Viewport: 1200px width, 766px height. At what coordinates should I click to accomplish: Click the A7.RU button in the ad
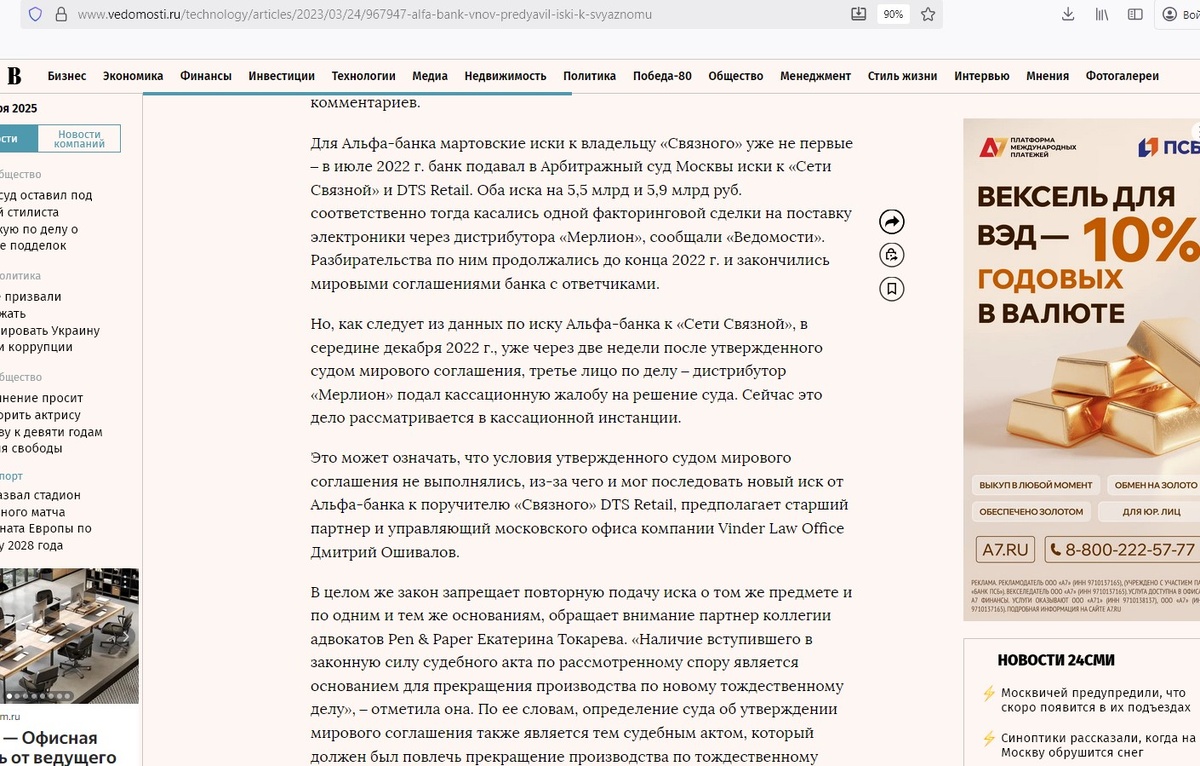point(1006,550)
